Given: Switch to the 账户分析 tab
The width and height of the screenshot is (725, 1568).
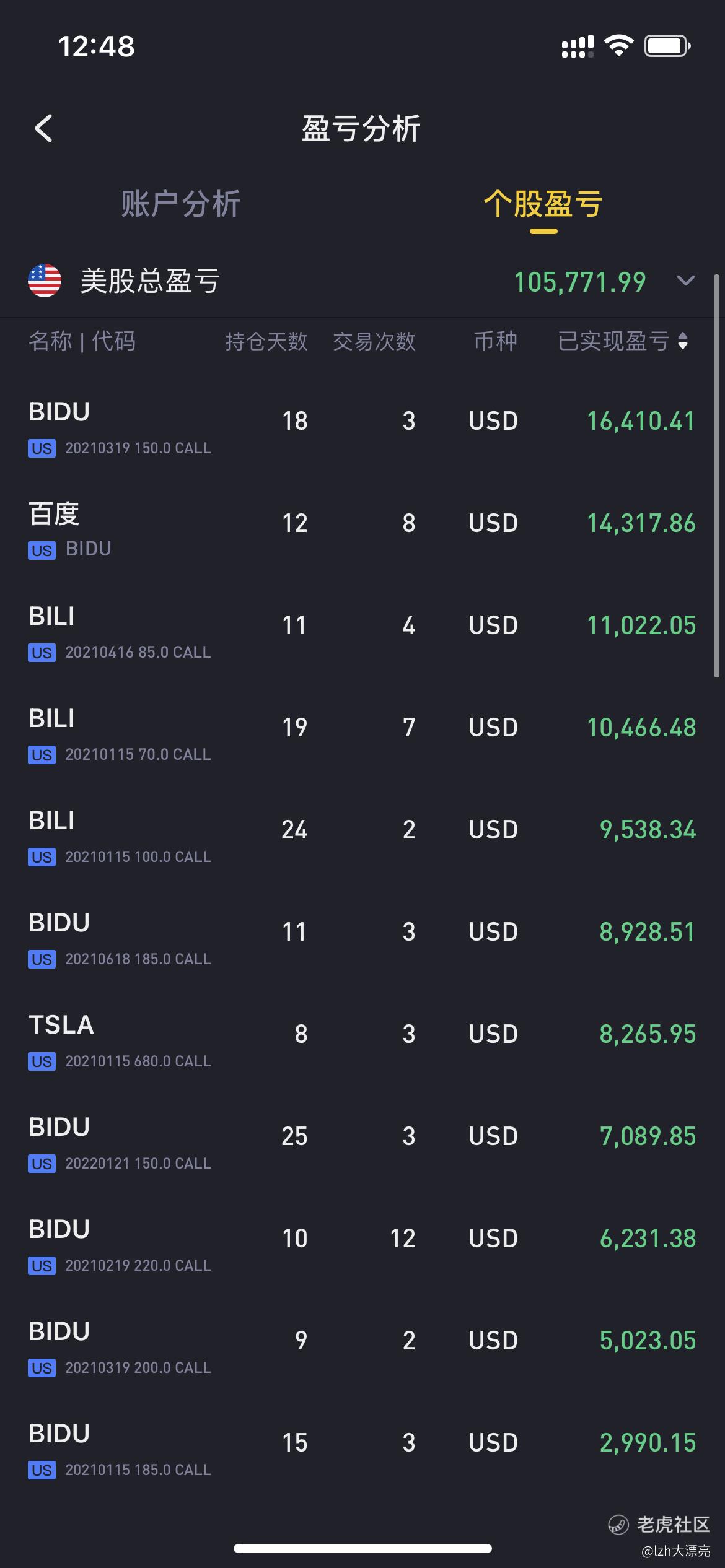Looking at the screenshot, I should pyautogui.click(x=180, y=204).
